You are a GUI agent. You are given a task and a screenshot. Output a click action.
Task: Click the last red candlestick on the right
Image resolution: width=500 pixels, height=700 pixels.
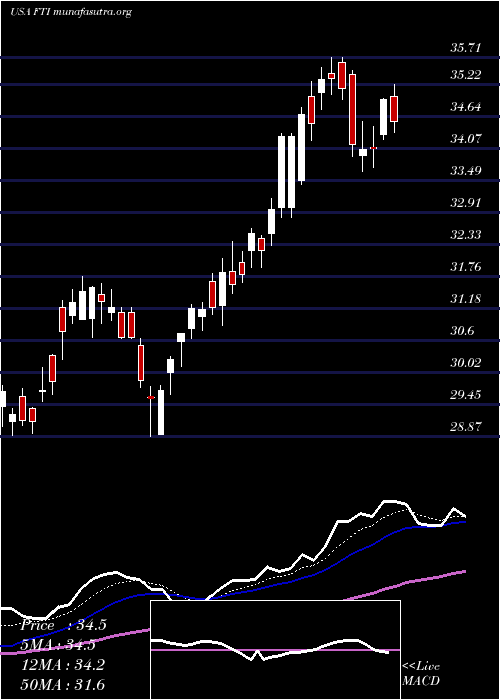[394, 108]
